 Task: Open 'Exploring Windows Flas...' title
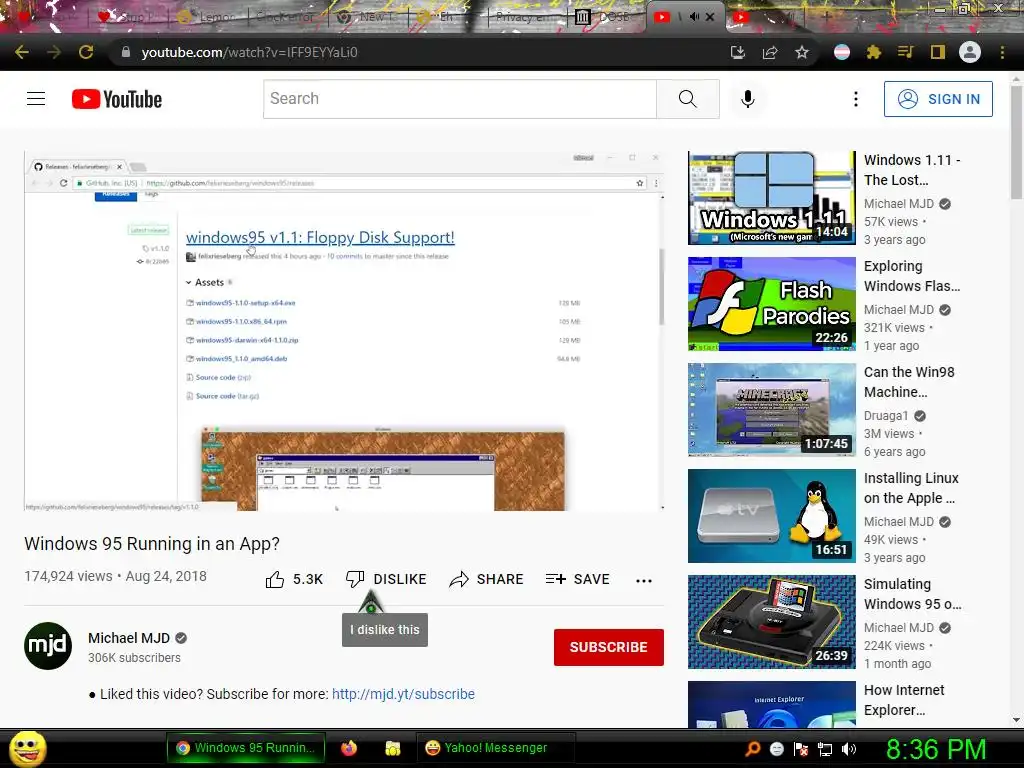point(912,276)
